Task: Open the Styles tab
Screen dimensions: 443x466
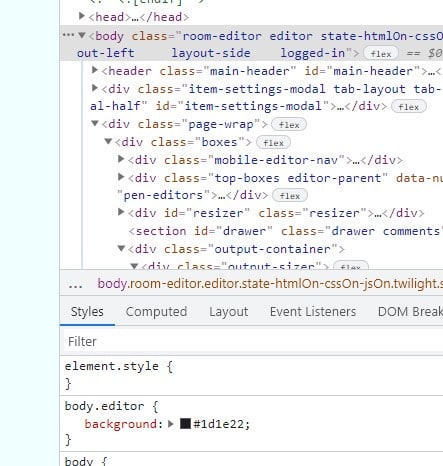Action: click(87, 312)
